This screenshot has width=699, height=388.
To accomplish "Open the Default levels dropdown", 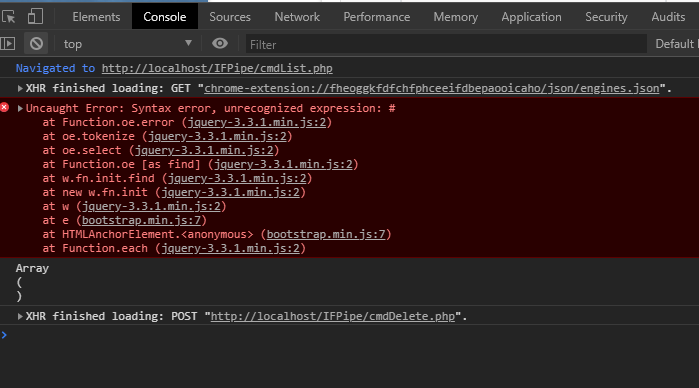I will [x=676, y=44].
